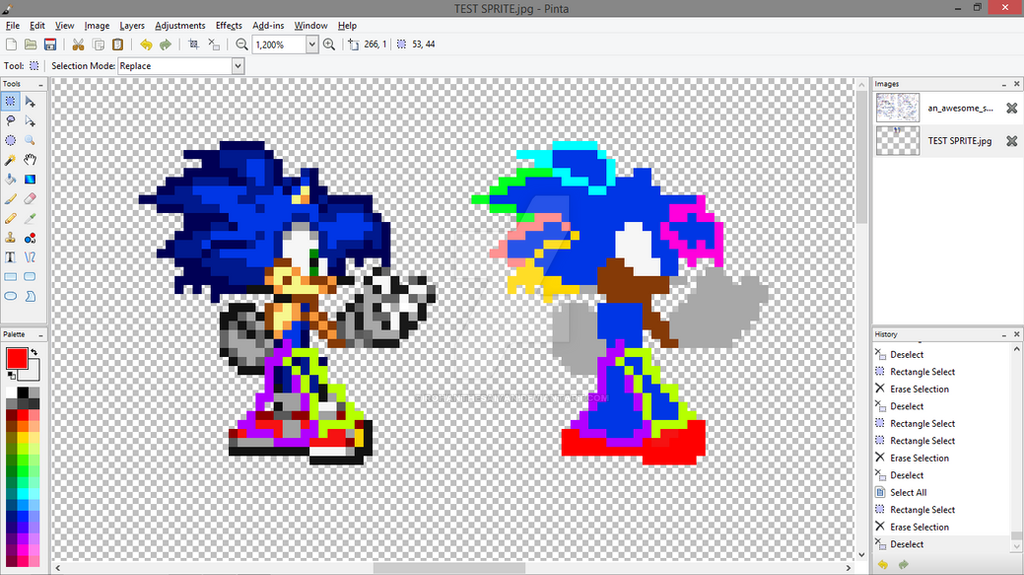The image size is (1024, 575).
Task: Reset colors to black and white icon
Action: 11,375
